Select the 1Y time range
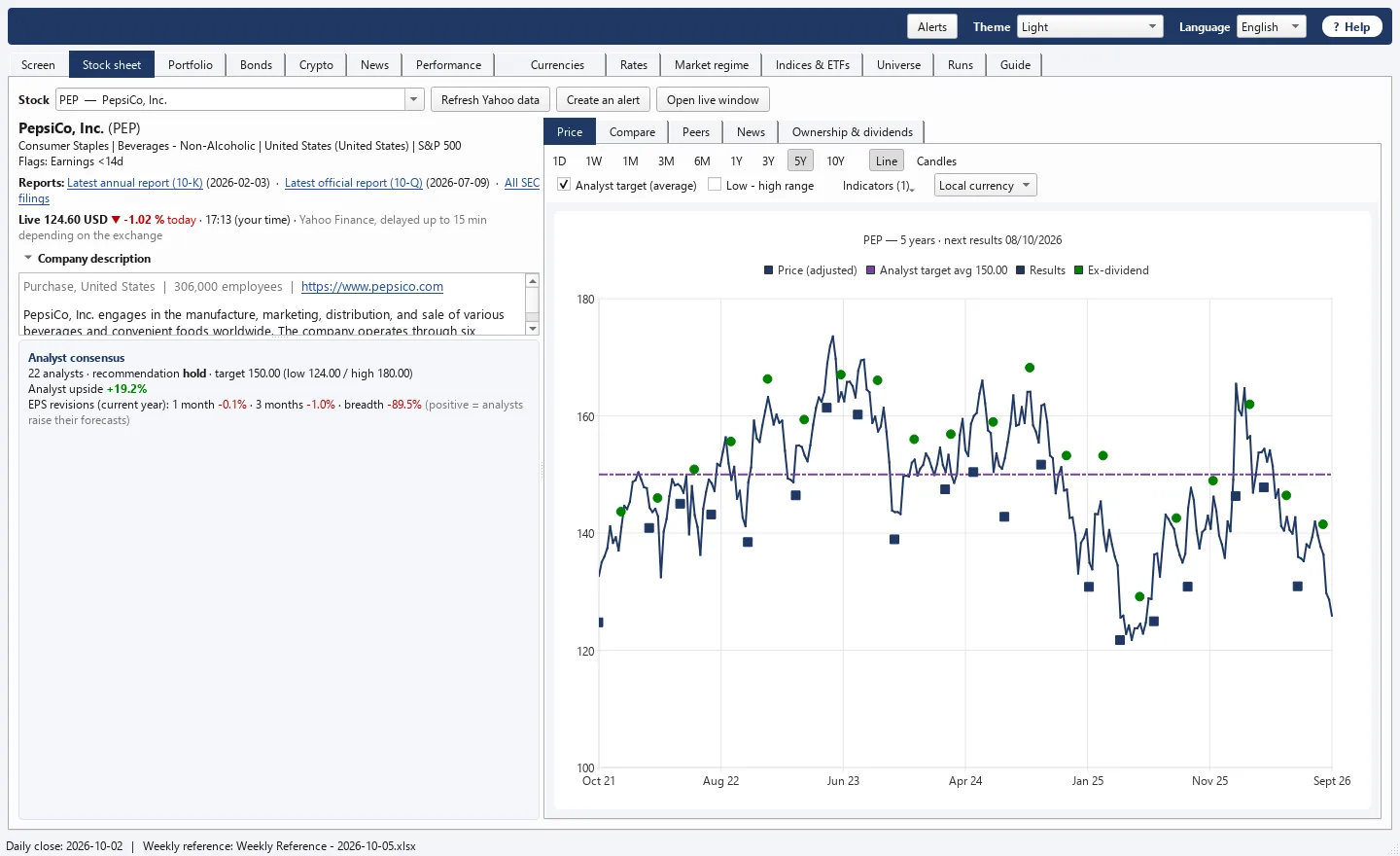The image size is (1400, 856). (x=736, y=160)
